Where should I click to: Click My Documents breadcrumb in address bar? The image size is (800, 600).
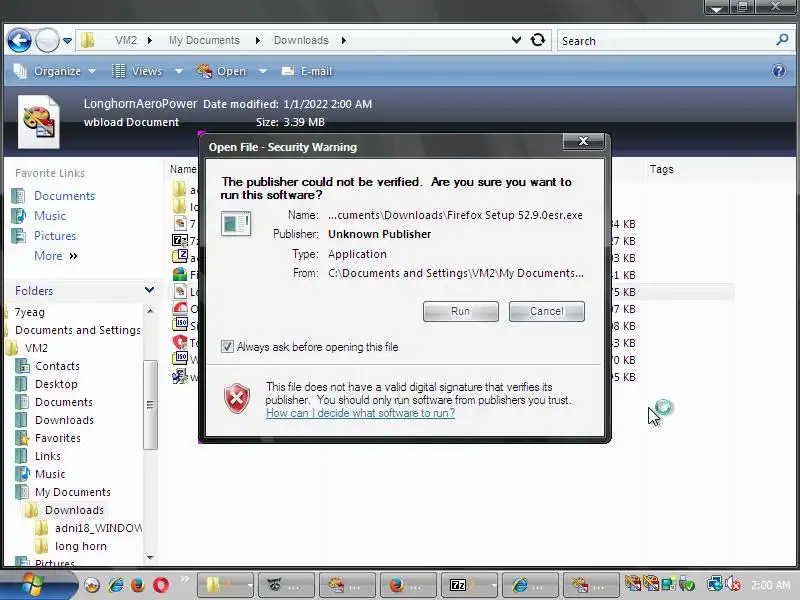pos(204,40)
